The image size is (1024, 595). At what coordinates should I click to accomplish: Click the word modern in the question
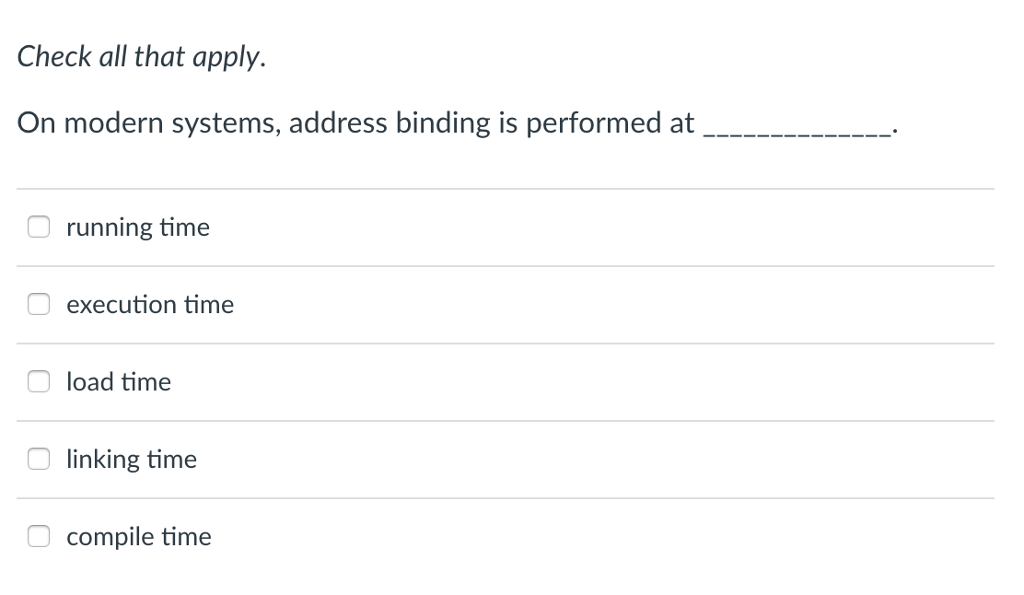115,122
